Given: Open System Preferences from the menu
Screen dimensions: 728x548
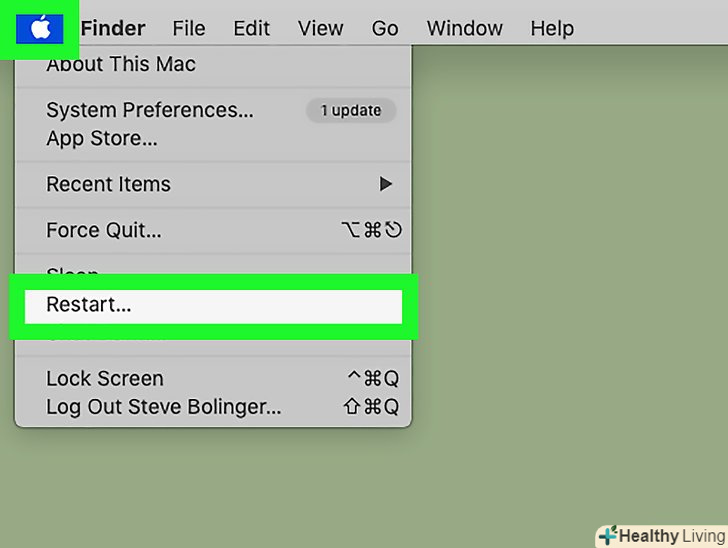Looking at the screenshot, I should (150, 111).
